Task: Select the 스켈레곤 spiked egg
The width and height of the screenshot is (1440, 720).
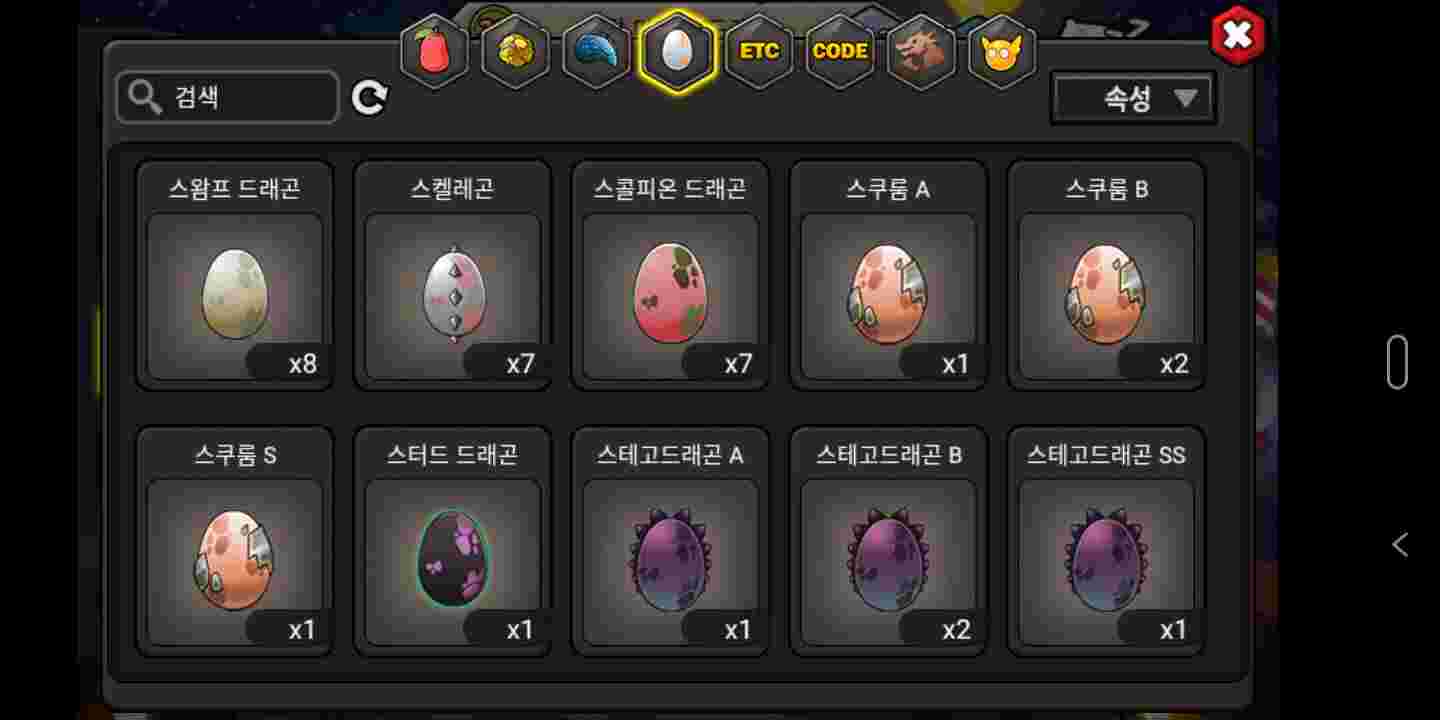Action: (x=453, y=275)
